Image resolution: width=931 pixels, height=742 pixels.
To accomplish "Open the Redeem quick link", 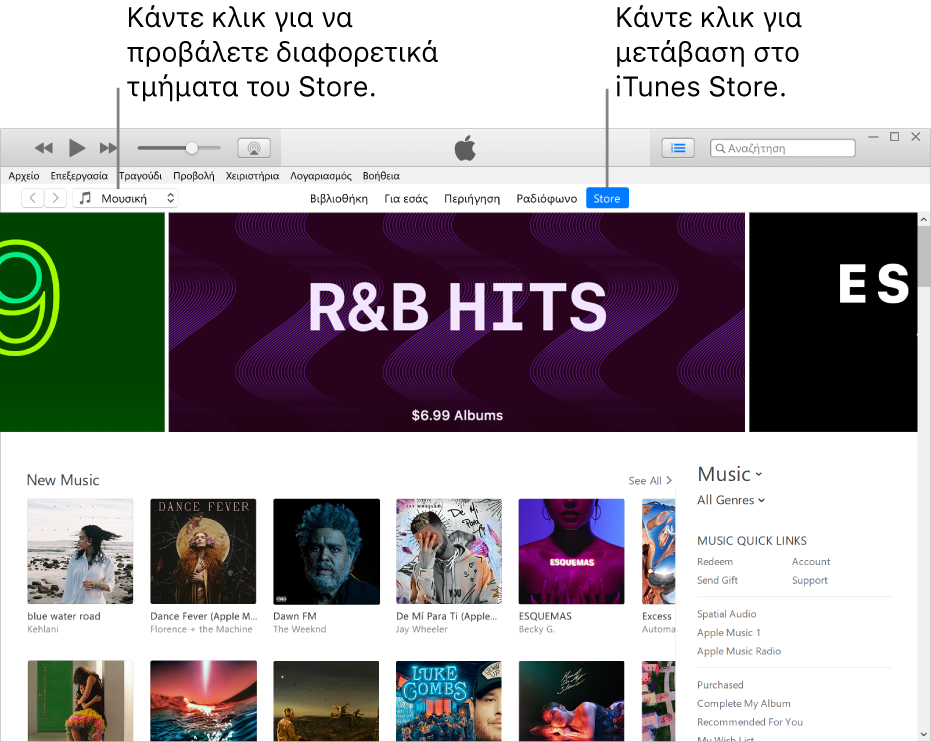I will pos(714,561).
